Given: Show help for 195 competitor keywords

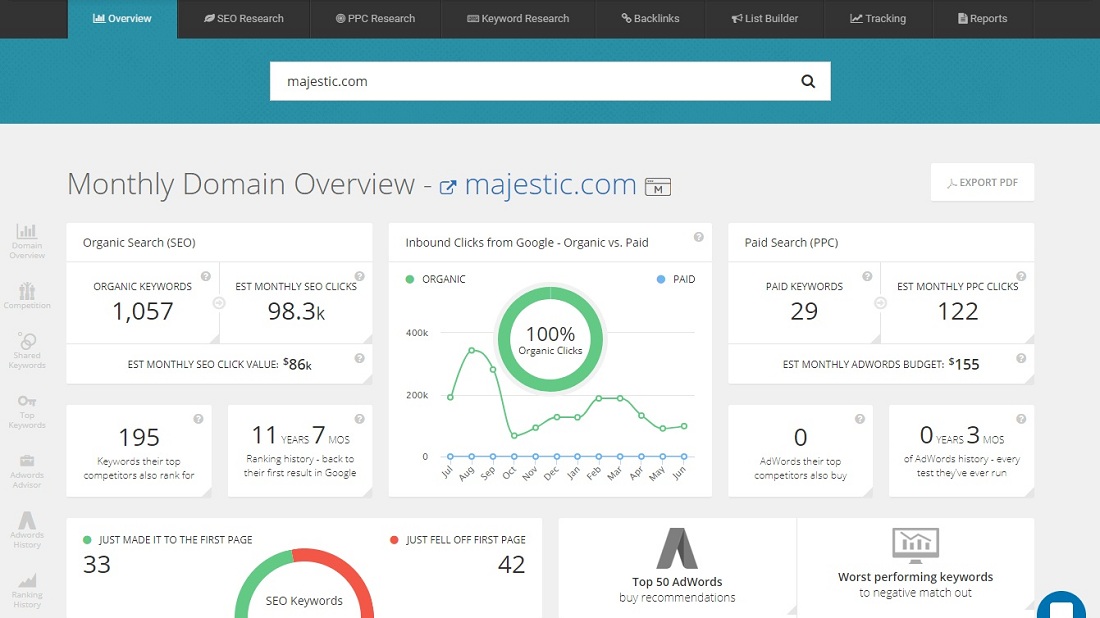Looking at the screenshot, I should tap(199, 419).
